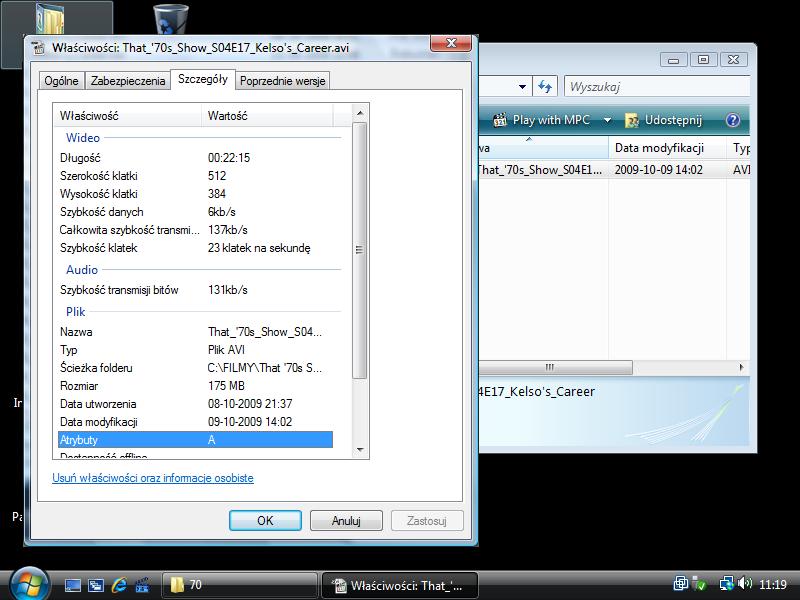
Task: Click the Play with MPC toolbar icon
Action: (500, 120)
